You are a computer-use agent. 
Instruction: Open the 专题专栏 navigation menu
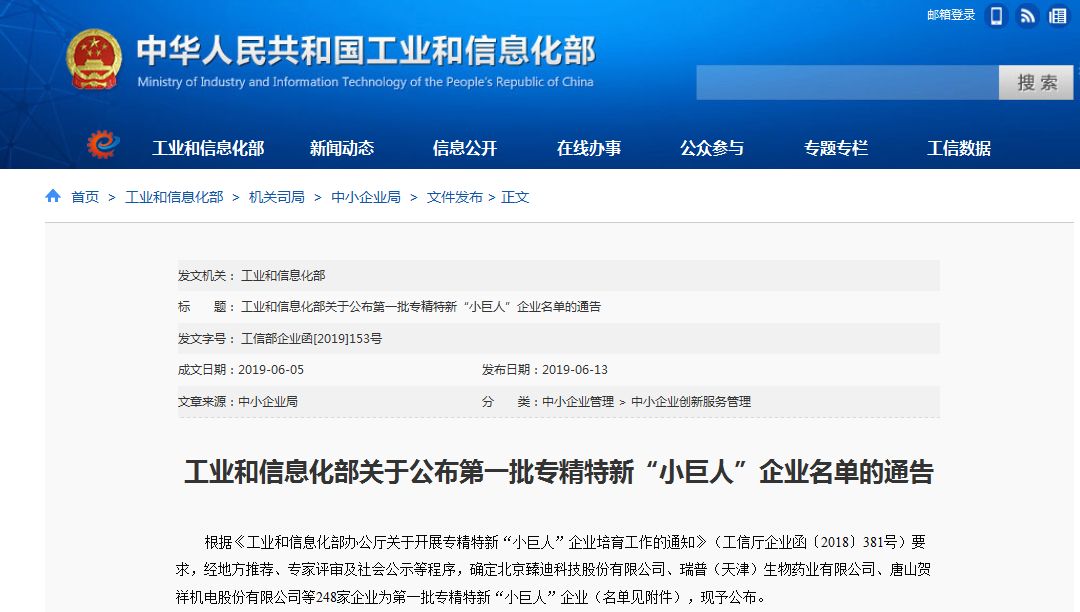[838, 146]
